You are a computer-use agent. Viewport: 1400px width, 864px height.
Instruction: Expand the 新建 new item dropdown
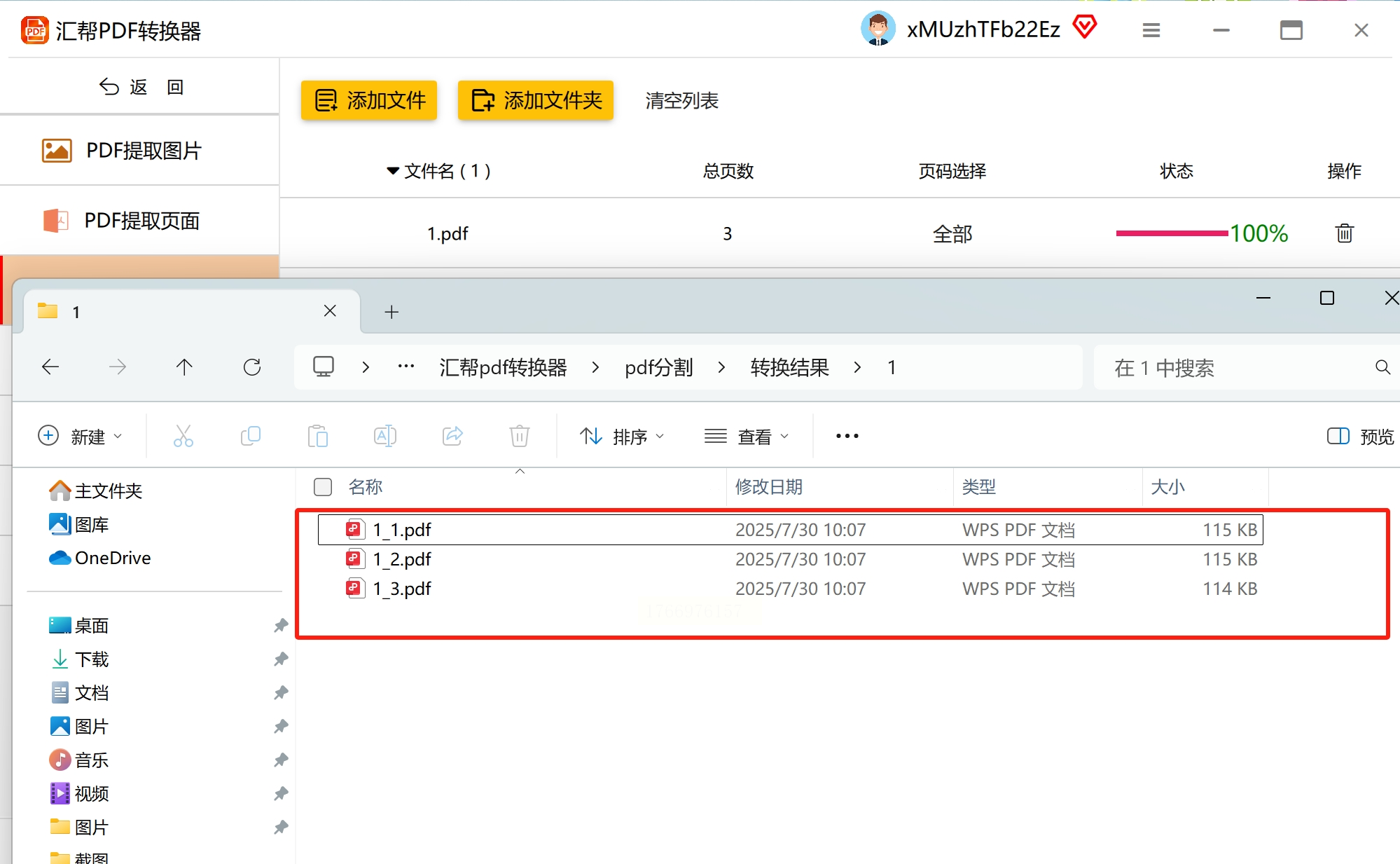[79, 437]
